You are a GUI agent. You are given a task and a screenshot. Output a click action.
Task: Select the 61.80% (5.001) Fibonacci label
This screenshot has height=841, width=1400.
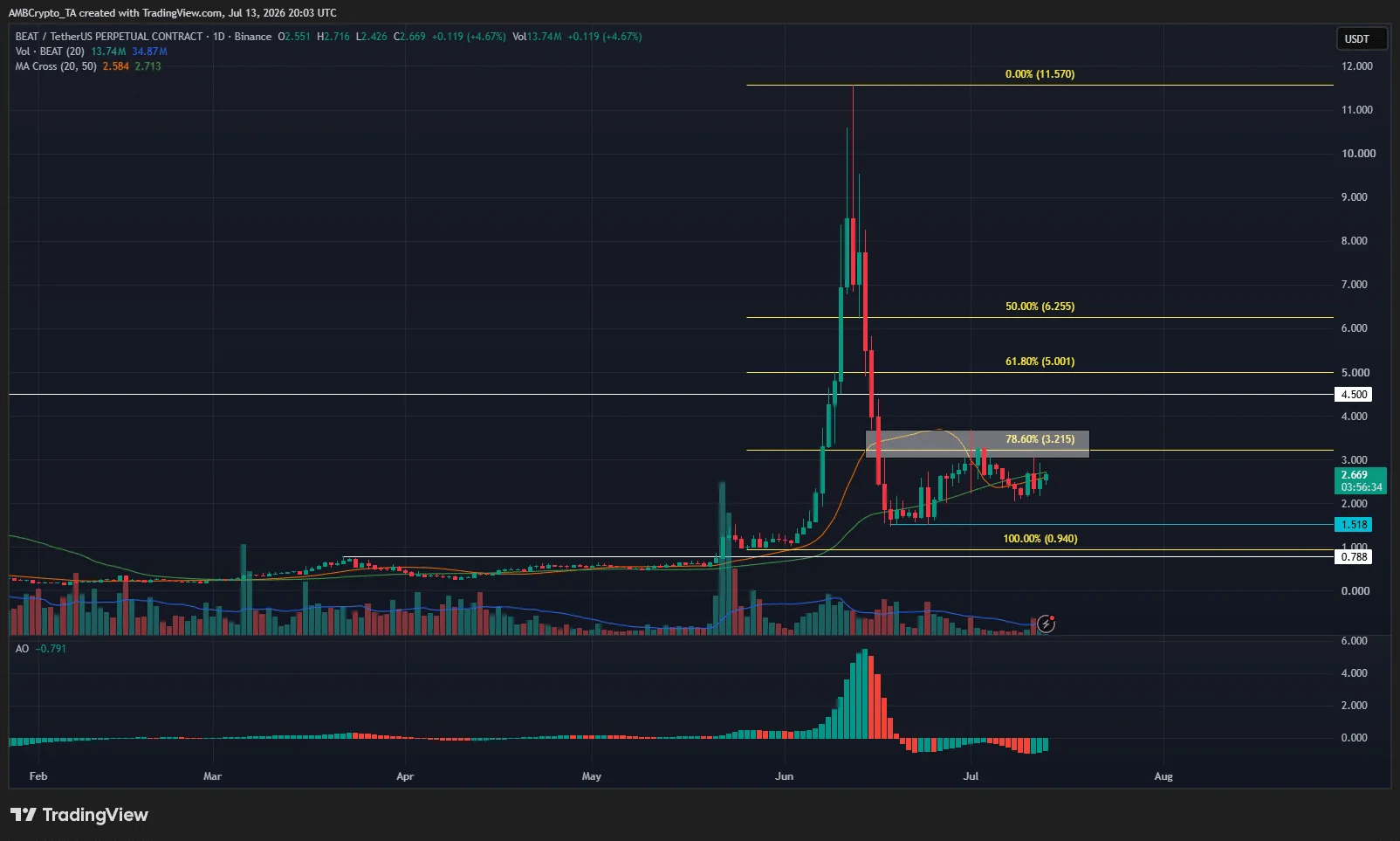click(x=1040, y=362)
